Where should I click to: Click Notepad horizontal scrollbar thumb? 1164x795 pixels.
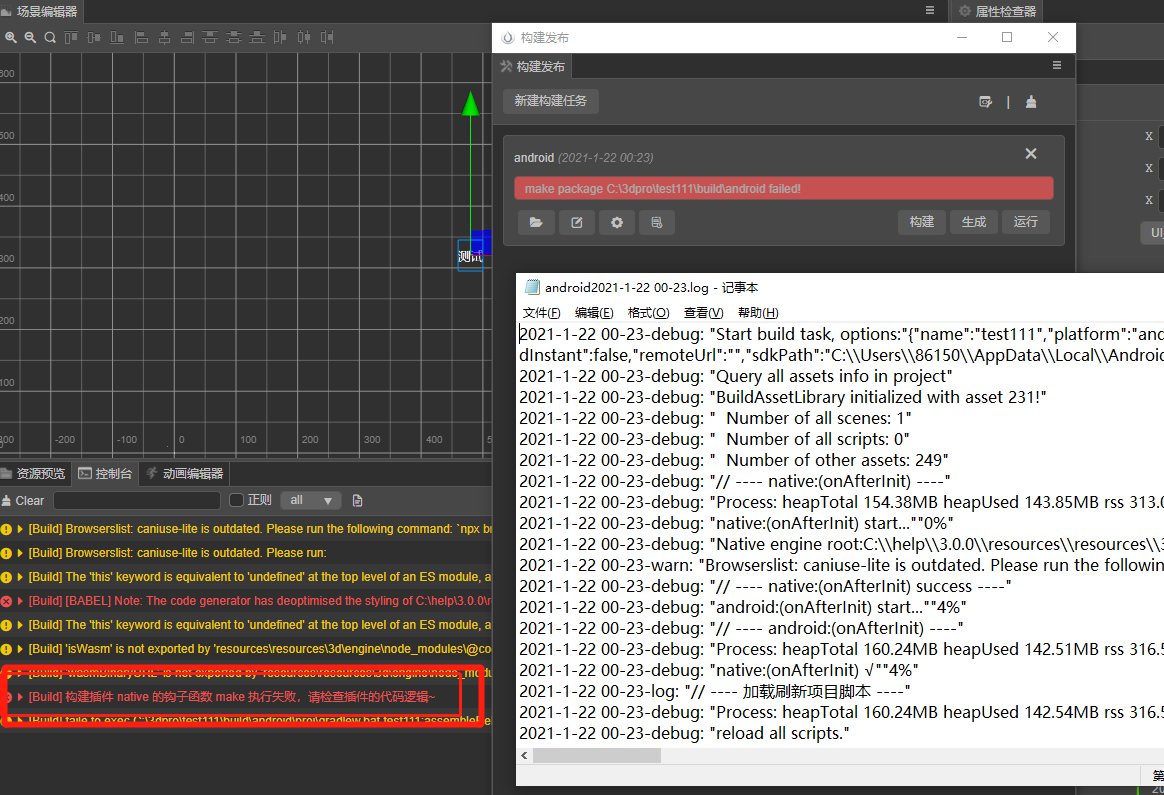point(597,756)
